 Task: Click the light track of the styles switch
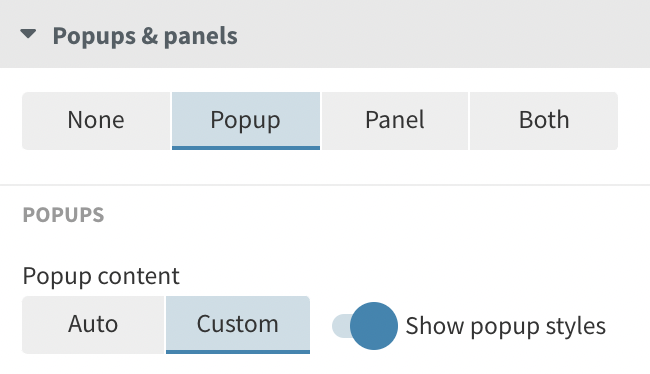coord(341,326)
